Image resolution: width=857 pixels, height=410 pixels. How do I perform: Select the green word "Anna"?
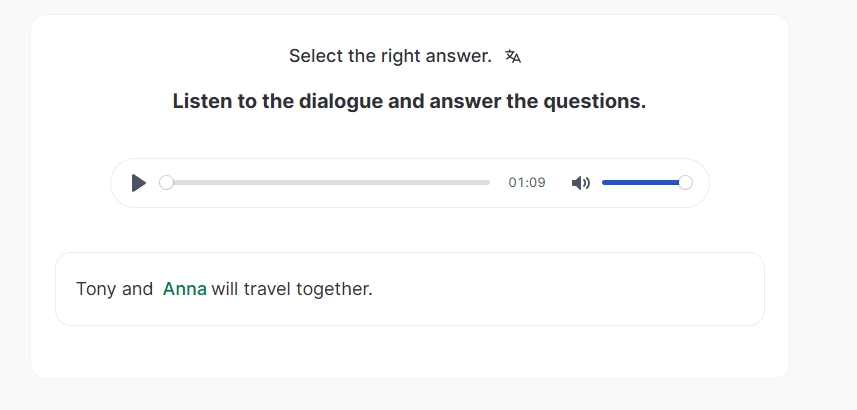click(184, 289)
